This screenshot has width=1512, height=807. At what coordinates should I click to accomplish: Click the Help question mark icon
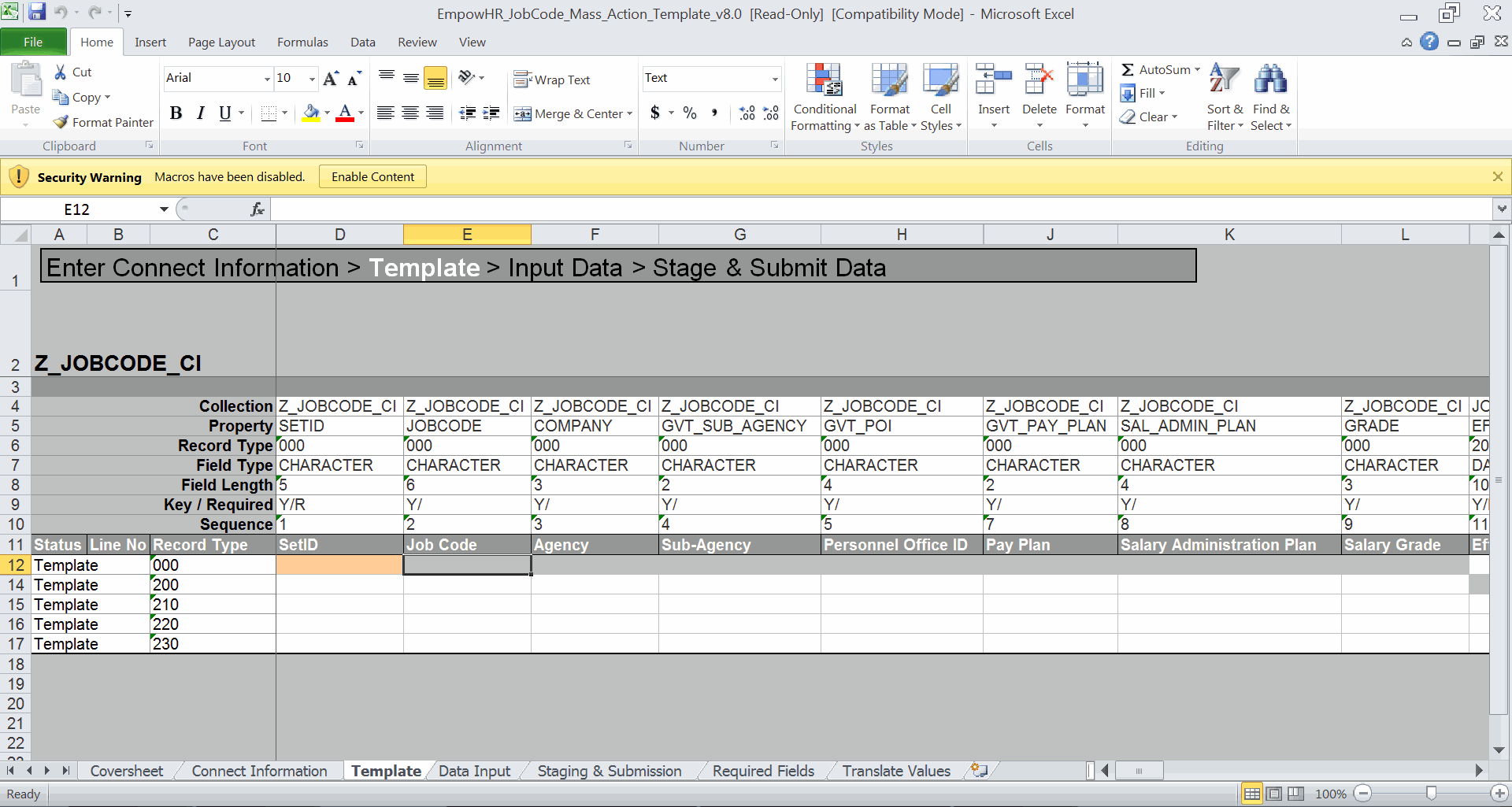pyautogui.click(x=1429, y=42)
